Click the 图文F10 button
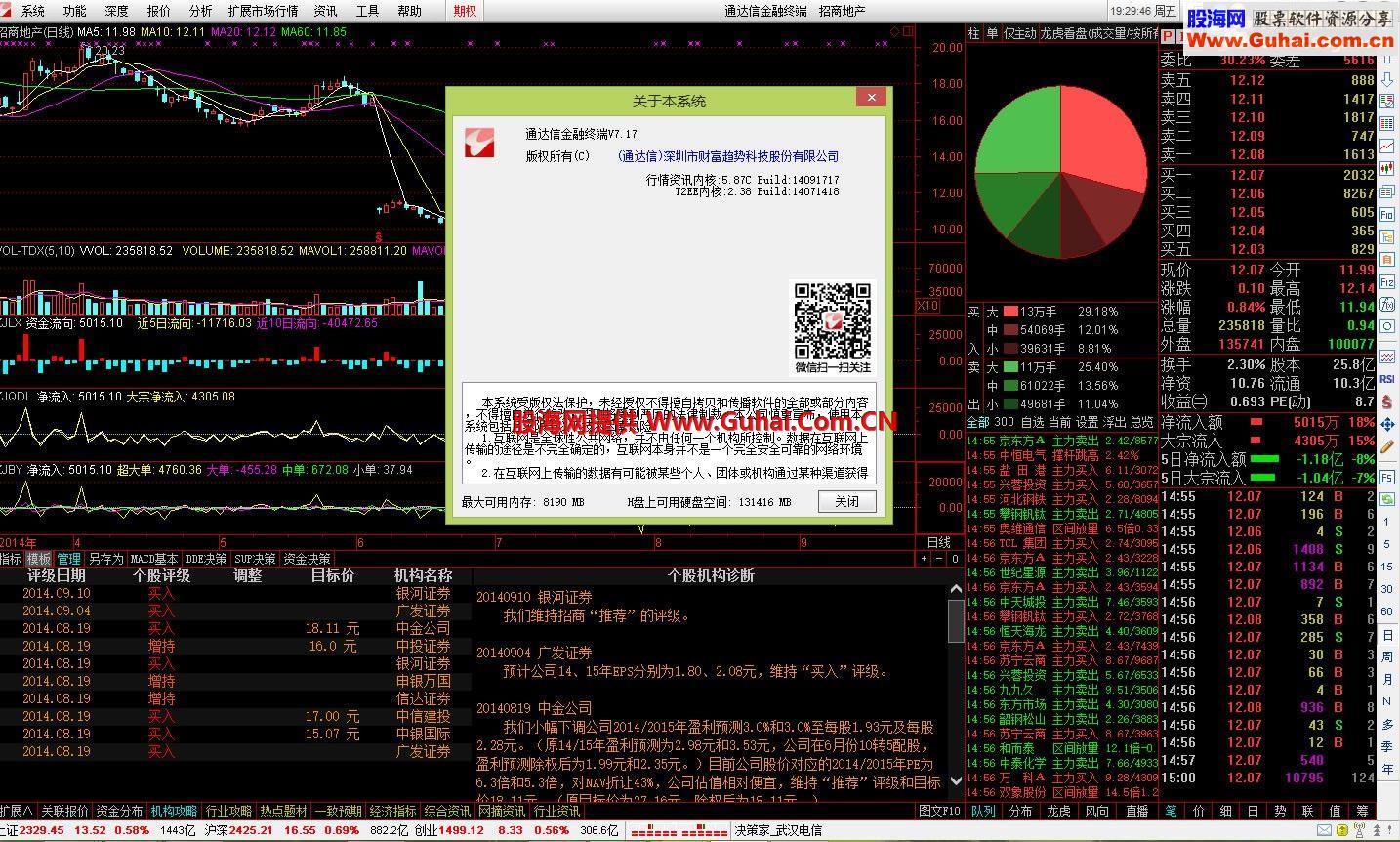 [x=939, y=811]
